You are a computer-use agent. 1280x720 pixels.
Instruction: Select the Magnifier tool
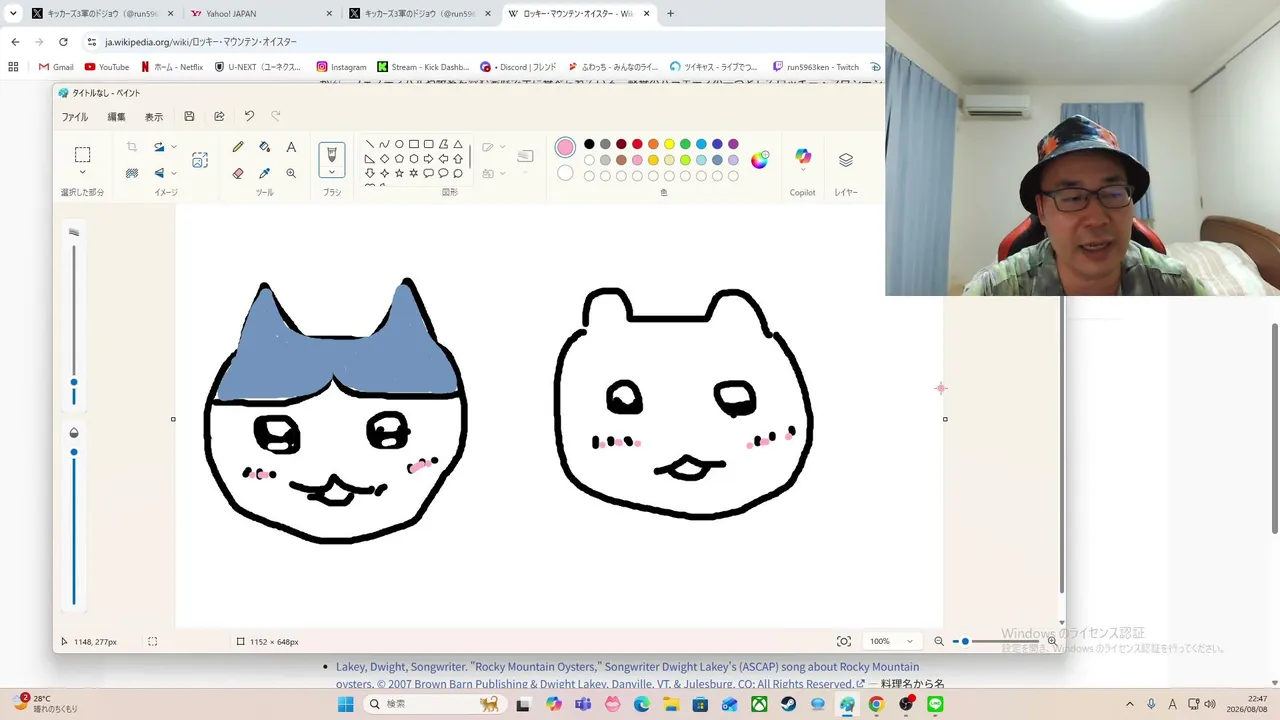coord(291,173)
